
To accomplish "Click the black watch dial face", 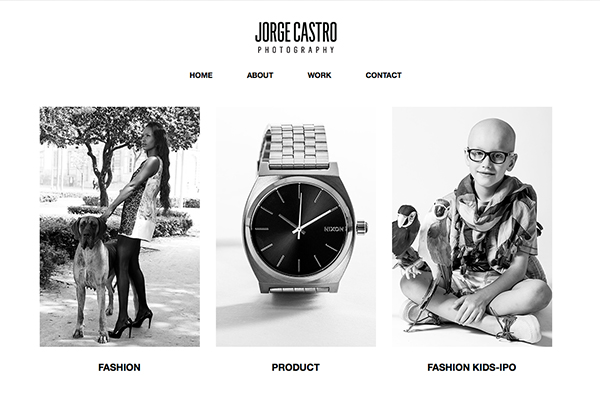I will pos(298,229).
